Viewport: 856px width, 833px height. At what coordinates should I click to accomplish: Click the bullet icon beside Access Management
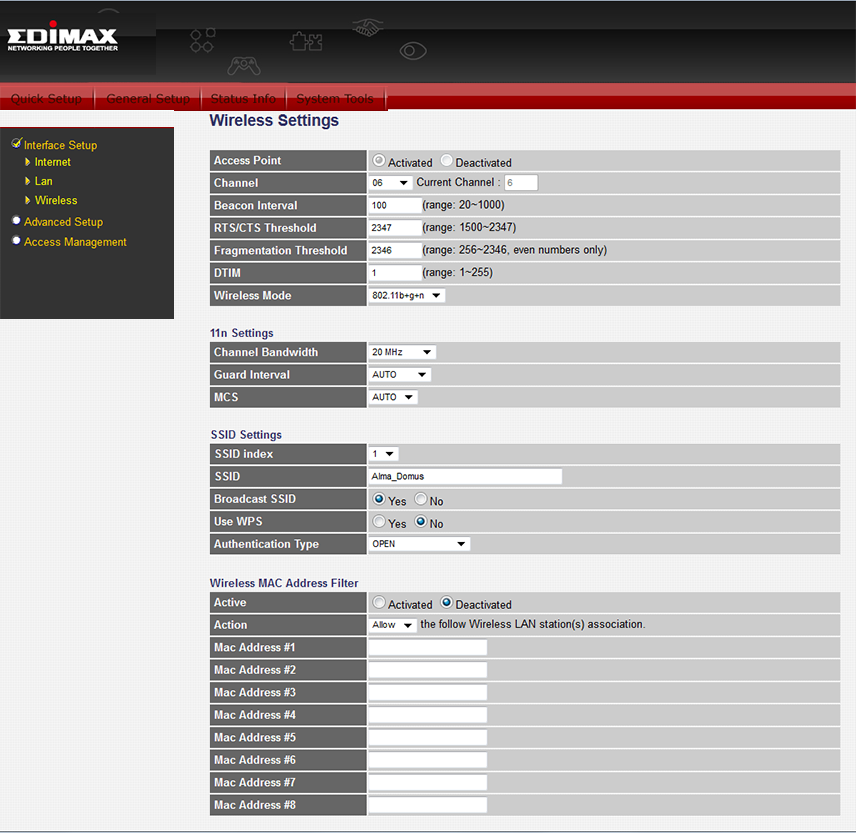click(16, 241)
